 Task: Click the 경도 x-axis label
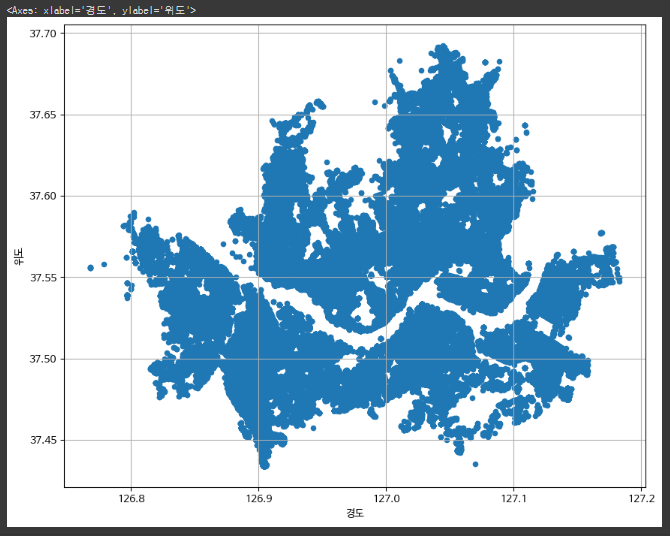point(355,513)
